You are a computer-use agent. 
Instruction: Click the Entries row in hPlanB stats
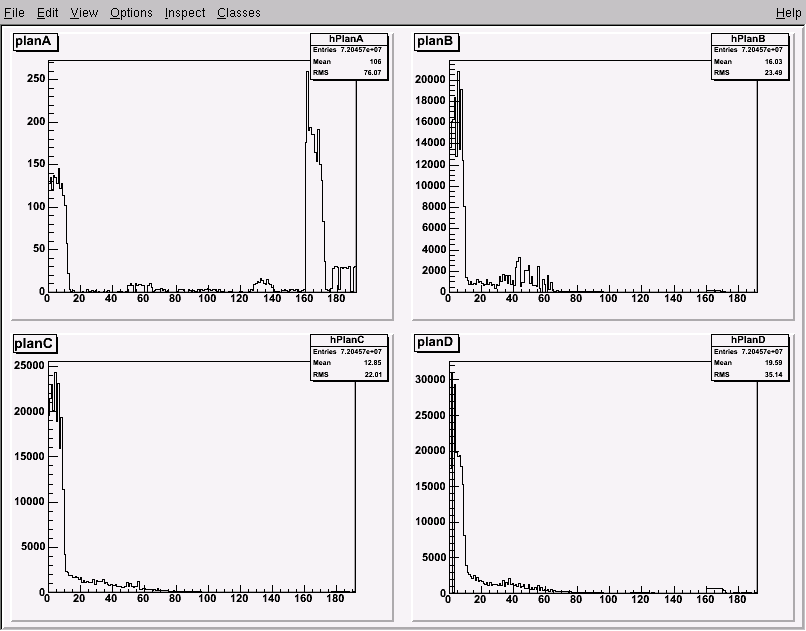749,50
